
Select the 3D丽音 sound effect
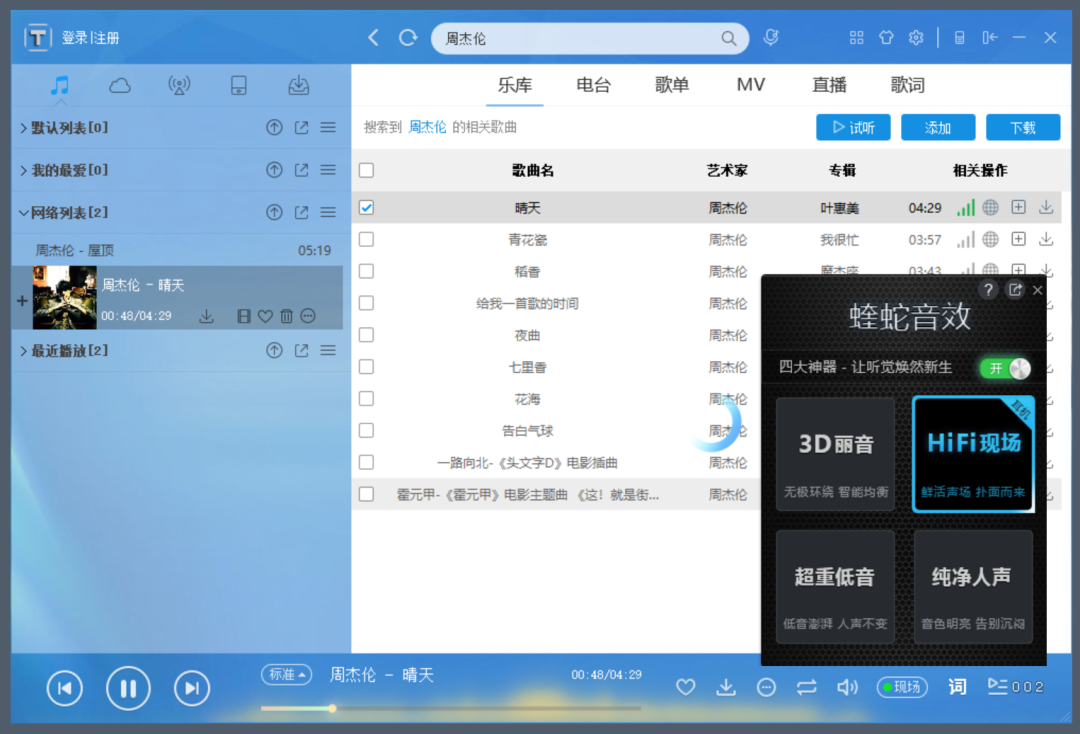coord(835,454)
